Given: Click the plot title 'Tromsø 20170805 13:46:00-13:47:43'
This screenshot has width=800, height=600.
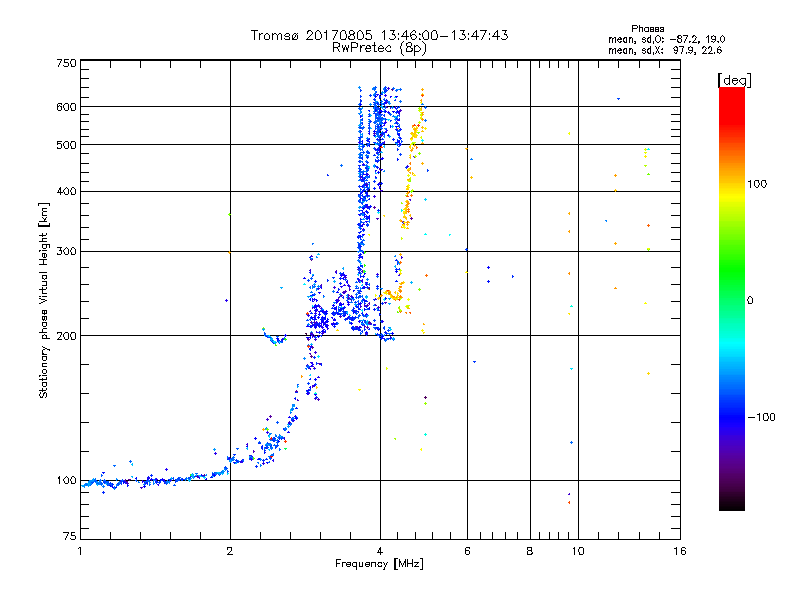Looking at the screenshot, I should point(379,35).
